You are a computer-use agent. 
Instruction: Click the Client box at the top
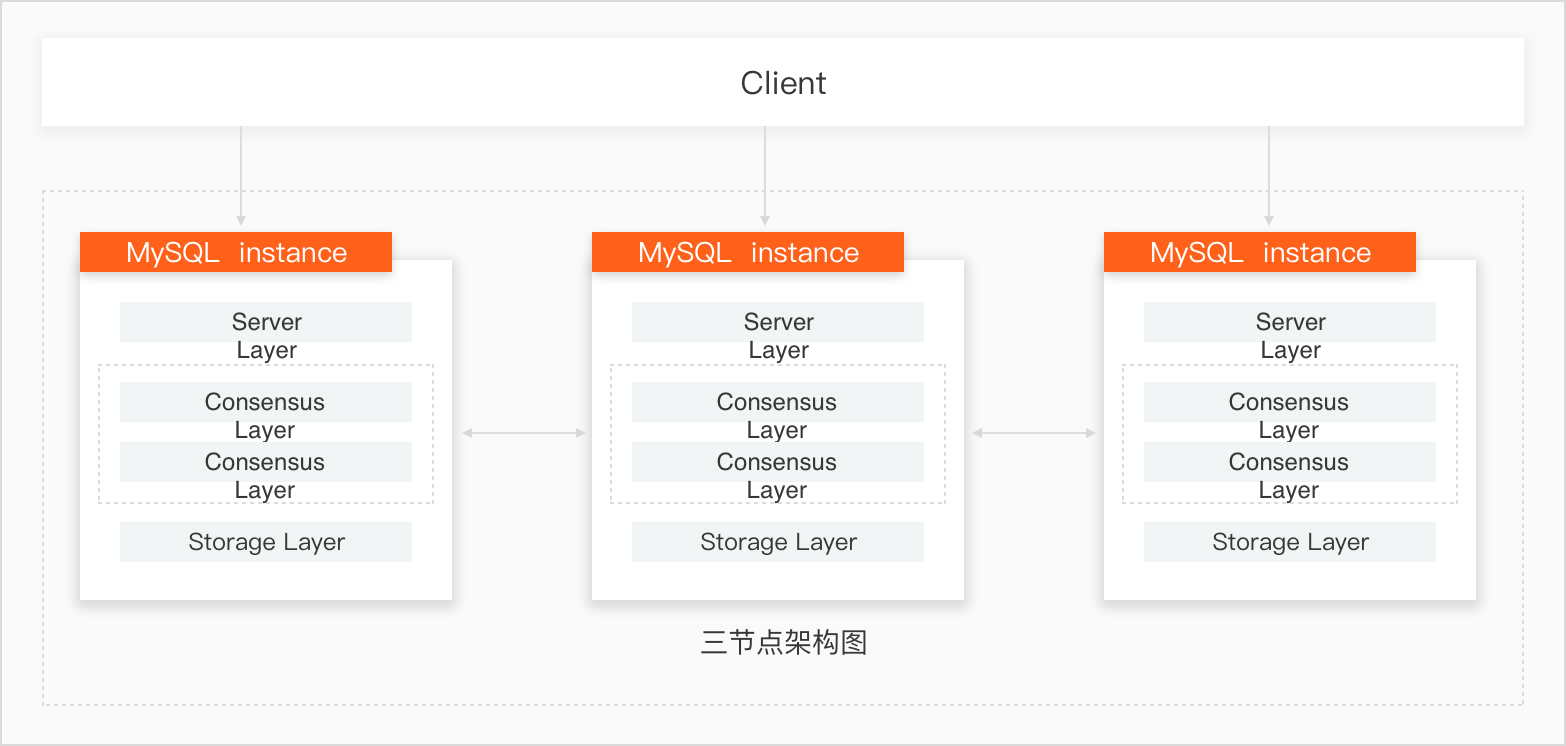coord(783,82)
